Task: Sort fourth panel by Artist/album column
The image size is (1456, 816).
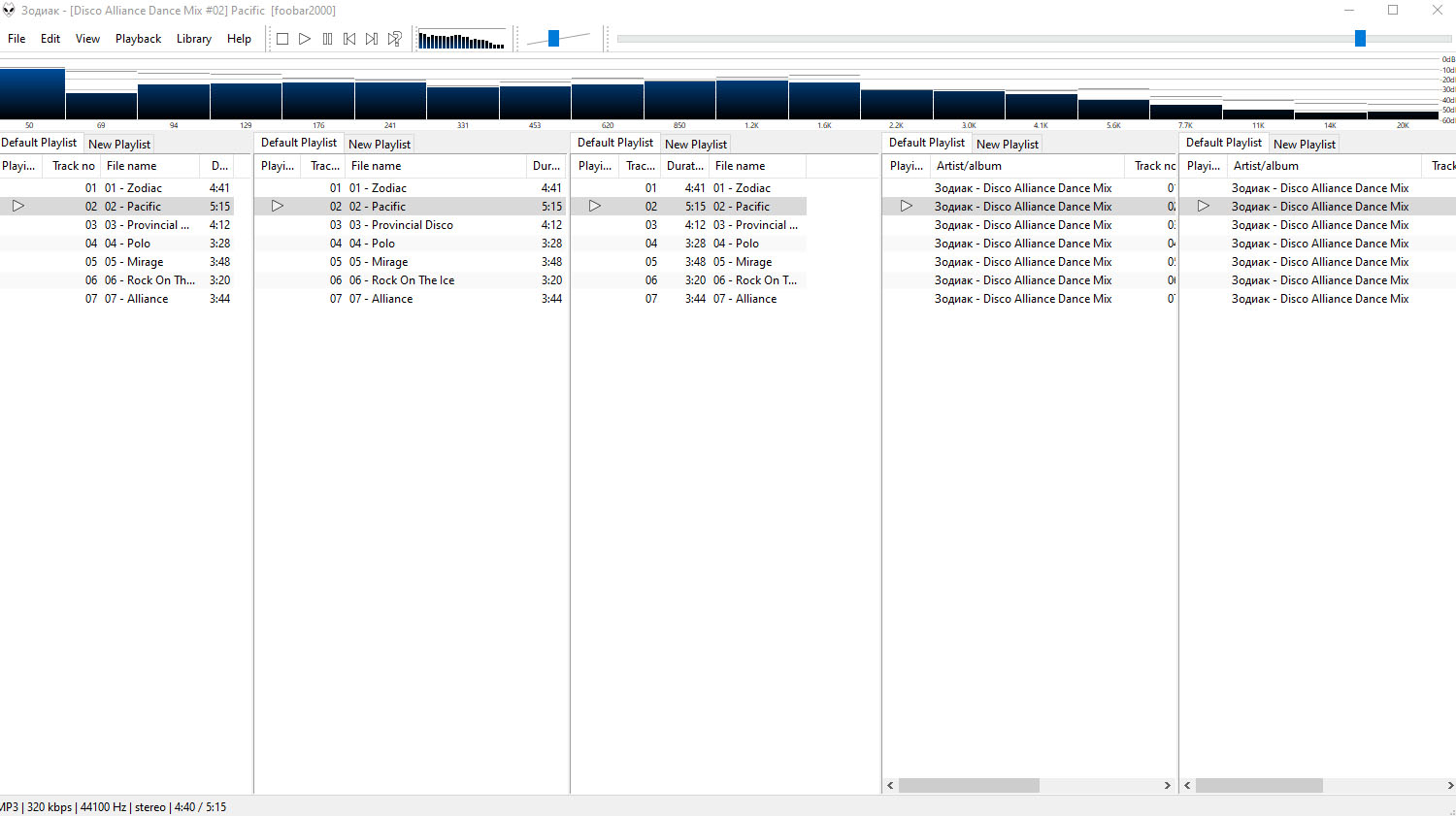Action: pos(969,166)
